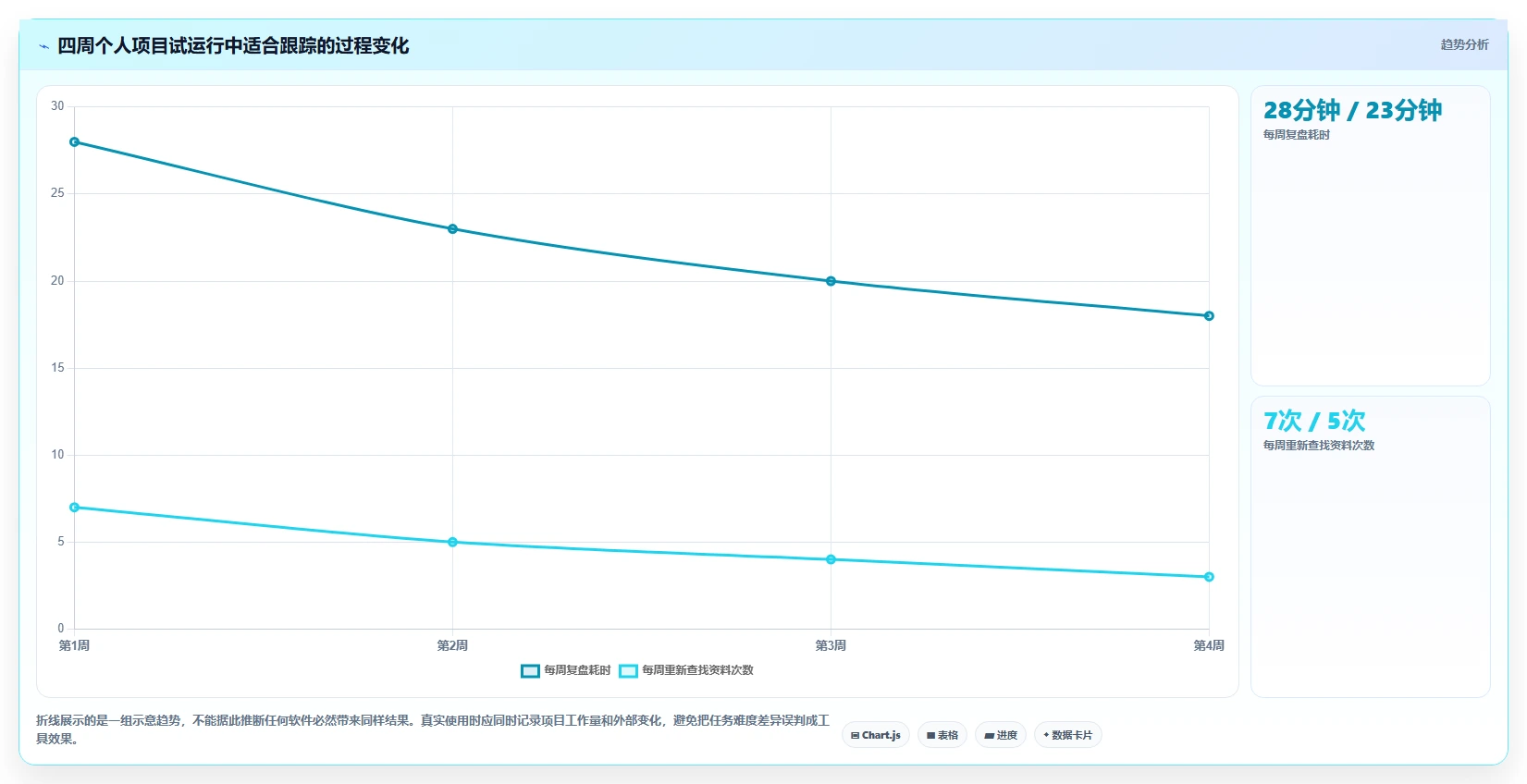Click the 15 y-axis label

pos(57,368)
